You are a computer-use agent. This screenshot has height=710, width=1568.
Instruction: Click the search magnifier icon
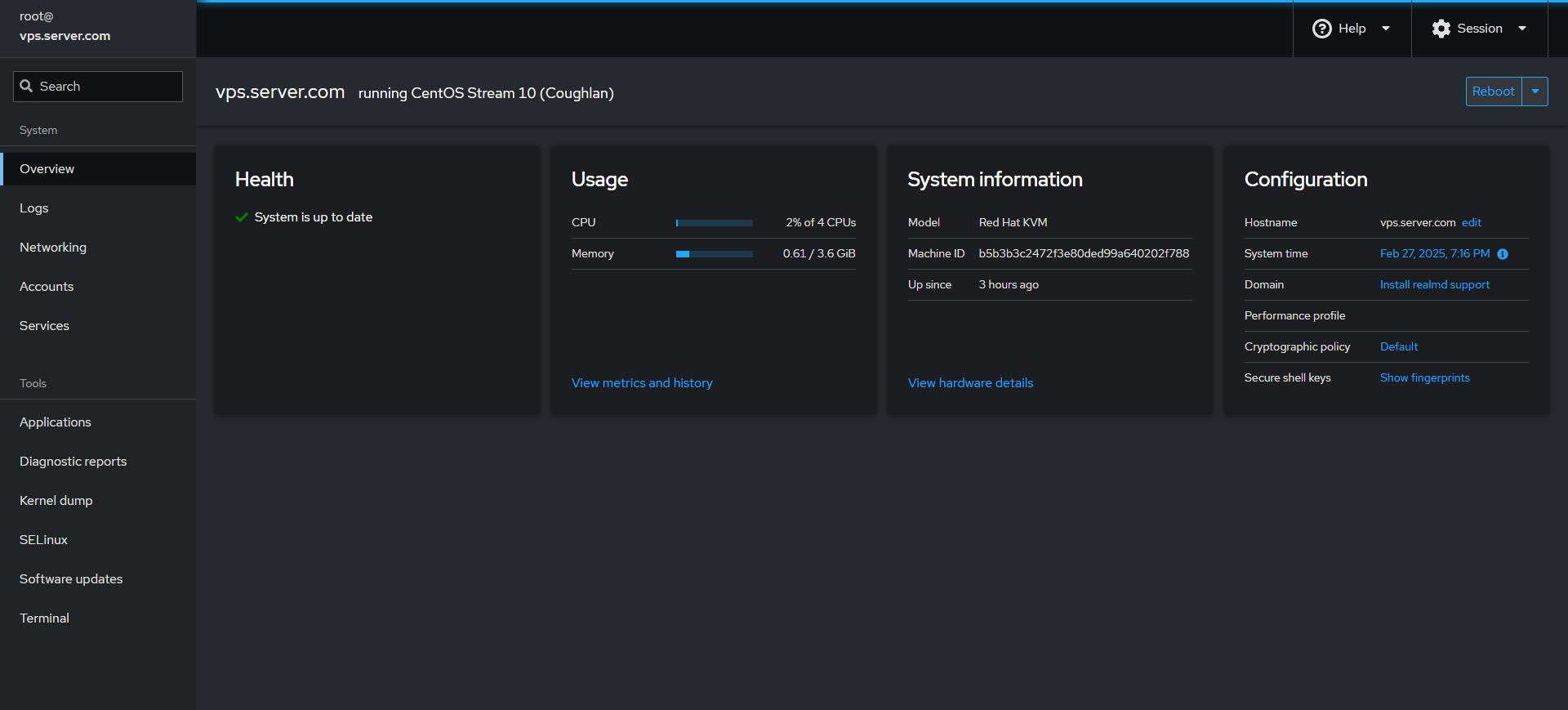pos(27,86)
